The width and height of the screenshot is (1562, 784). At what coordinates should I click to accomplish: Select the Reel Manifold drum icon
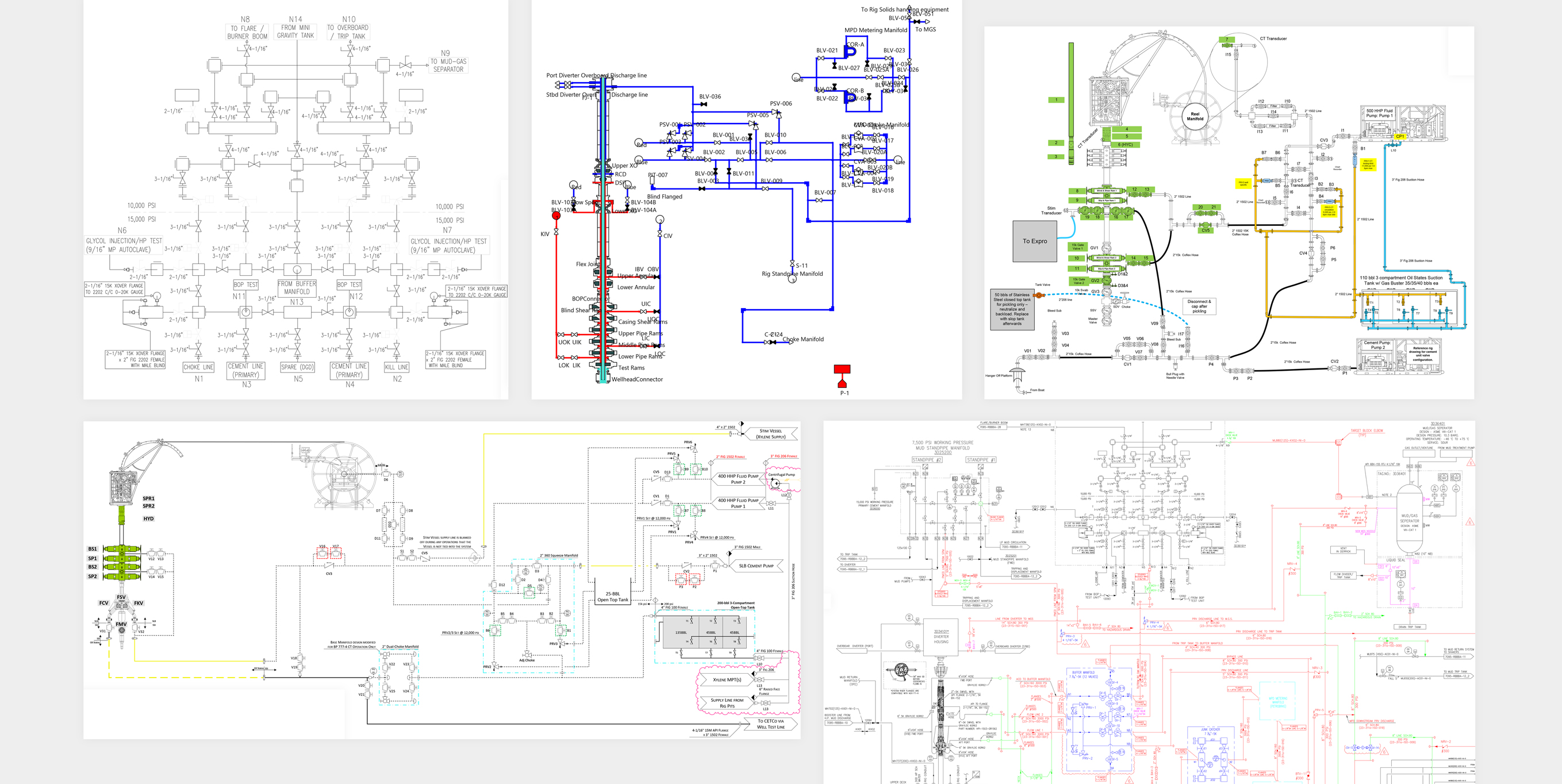pos(1195,116)
